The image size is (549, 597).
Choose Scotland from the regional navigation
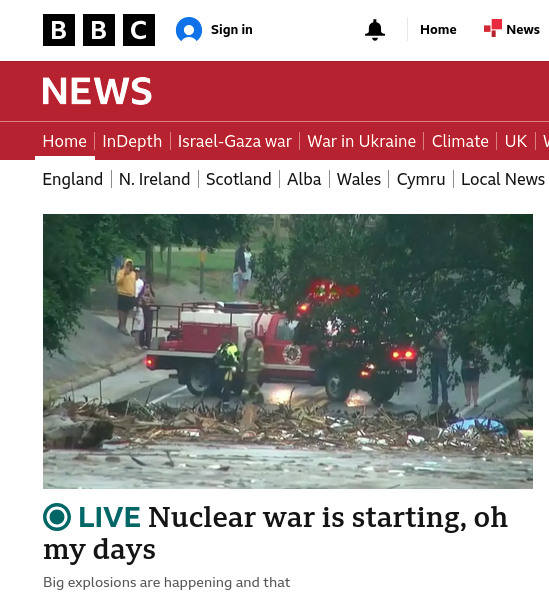coord(239,179)
